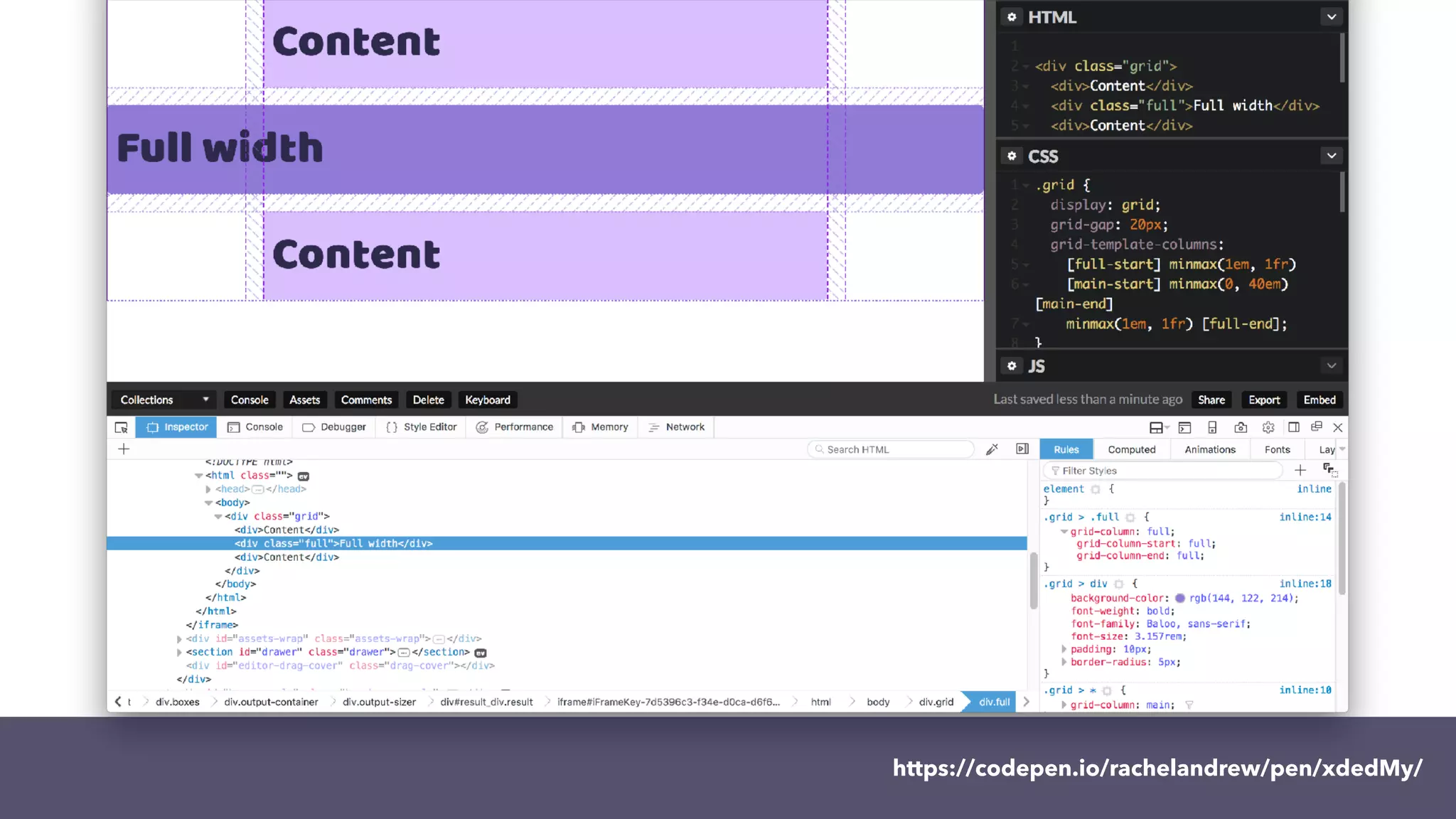
Task: Click the background-color purple swatch
Action: pos(1180,599)
